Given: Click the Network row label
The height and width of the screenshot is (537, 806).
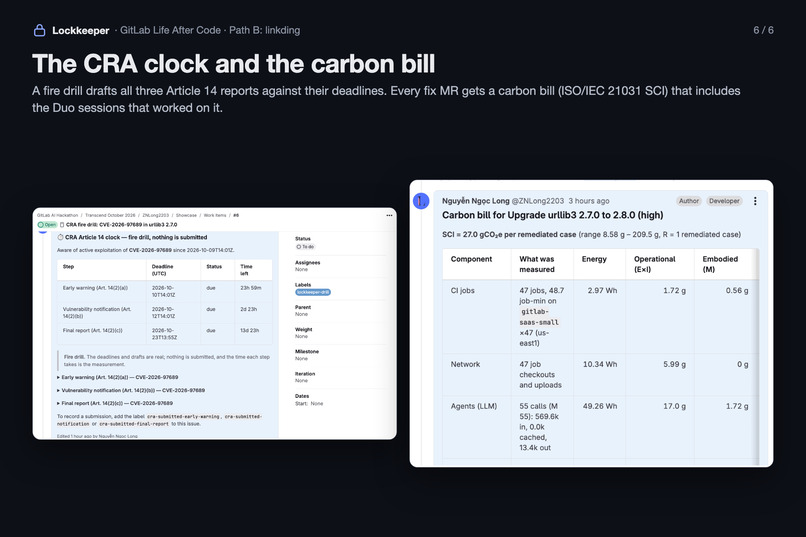Looking at the screenshot, I should (x=465, y=364).
